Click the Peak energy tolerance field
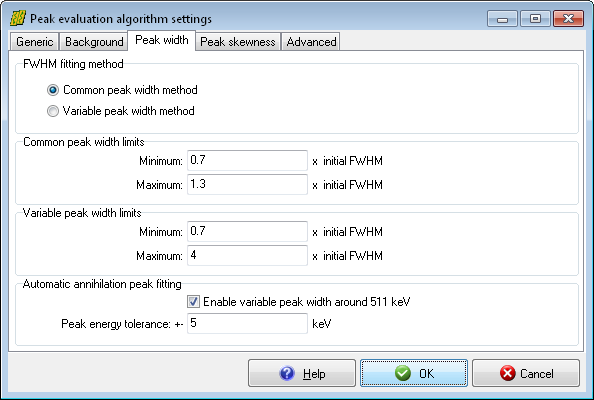Viewport: 594px width, 400px height. tap(247, 323)
